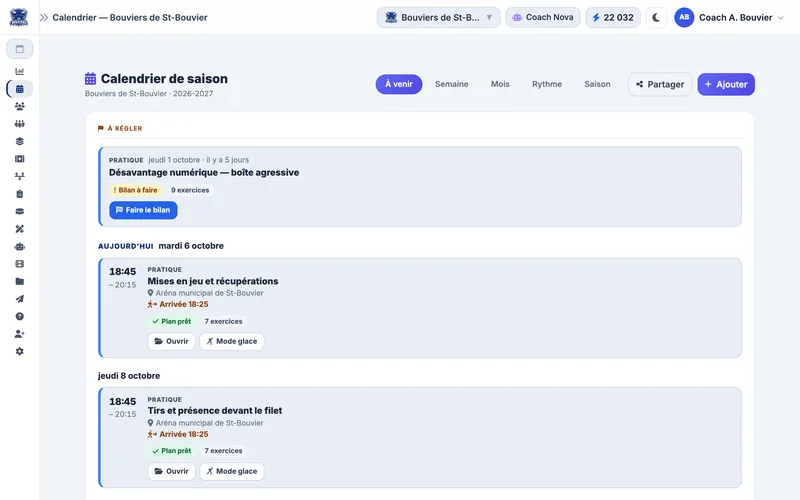Select the À venir tab
The width and height of the screenshot is (800, 500).
(399, 84)
